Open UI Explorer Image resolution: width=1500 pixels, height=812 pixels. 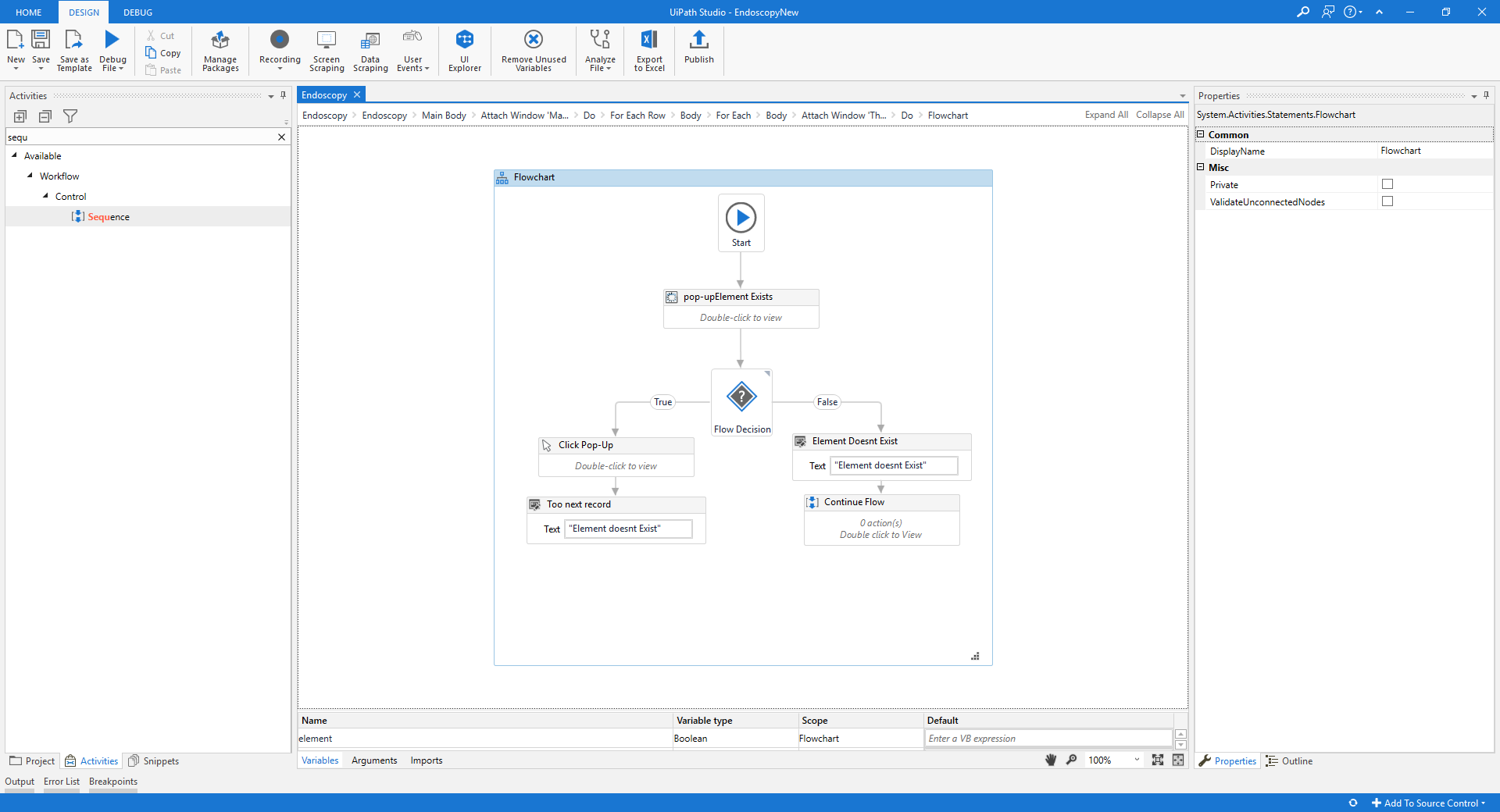pos(465,49)
